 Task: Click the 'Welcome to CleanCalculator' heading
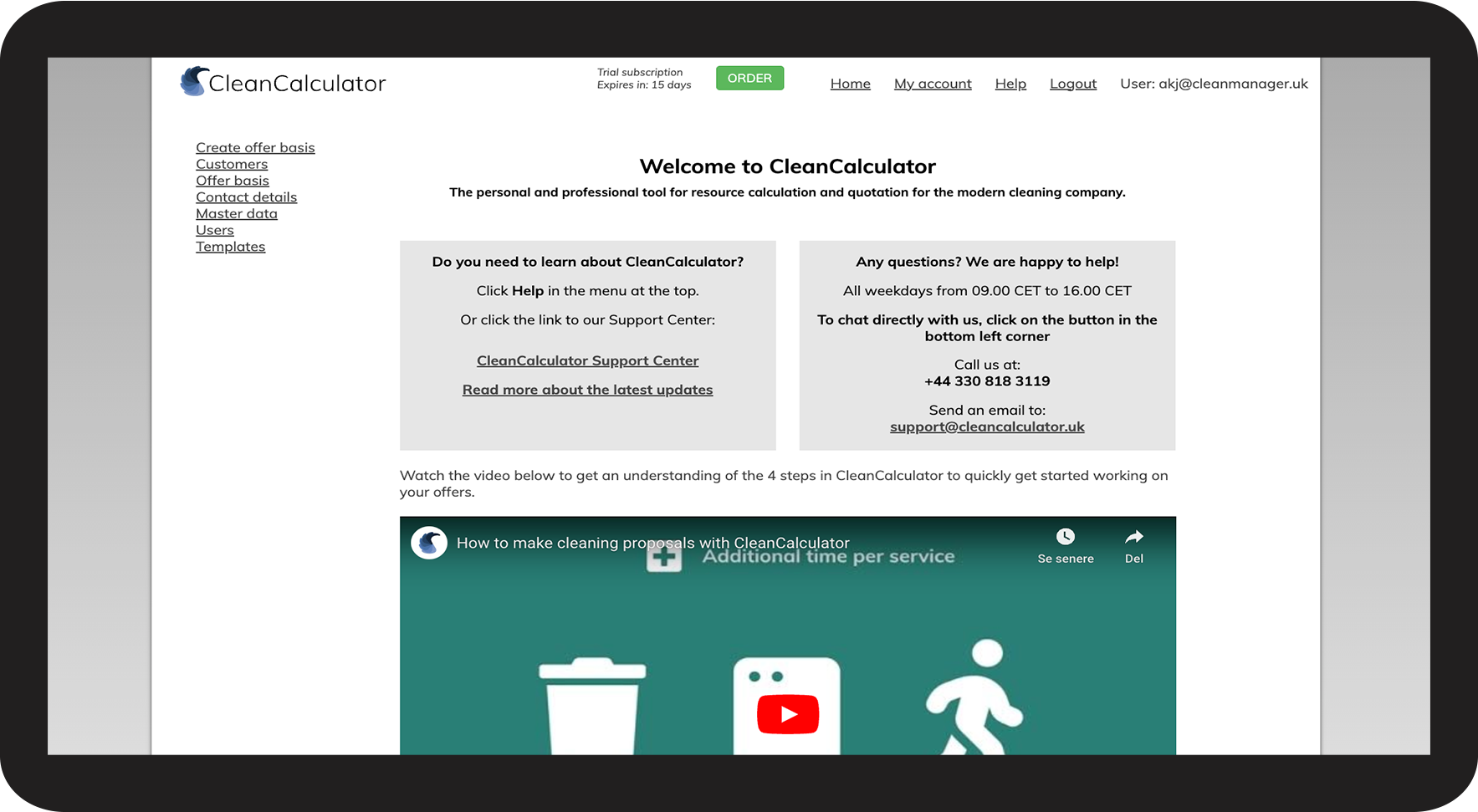coord(788,166)
